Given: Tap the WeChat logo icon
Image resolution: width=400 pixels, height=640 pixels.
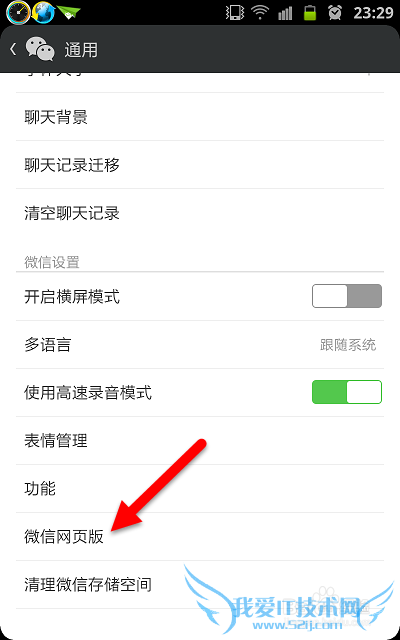Looking at the screenshot, I should [40, 49].
